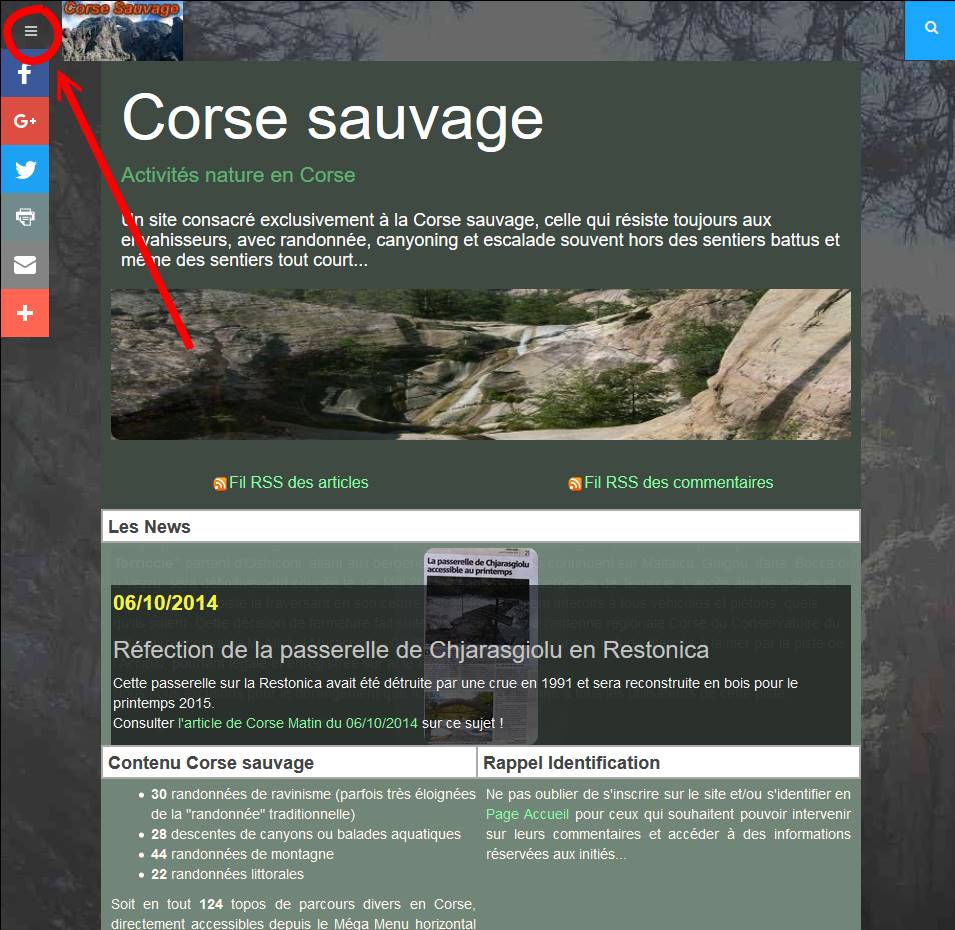955x930 pixels.
Task: Open Fil RSS des articles link
Action: coord(298,482)
